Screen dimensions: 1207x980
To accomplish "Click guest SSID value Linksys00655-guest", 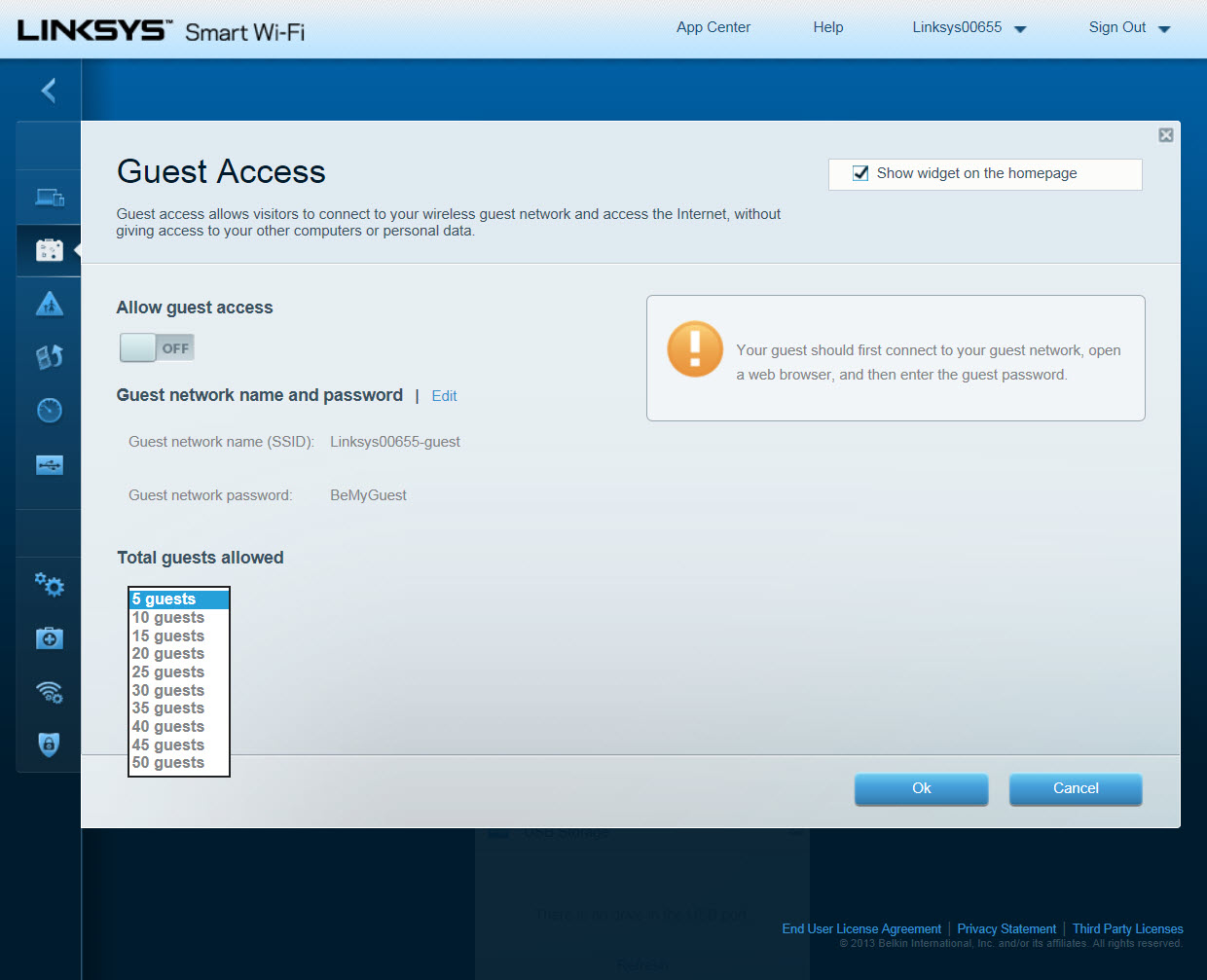I will click(x=395, y=442).
